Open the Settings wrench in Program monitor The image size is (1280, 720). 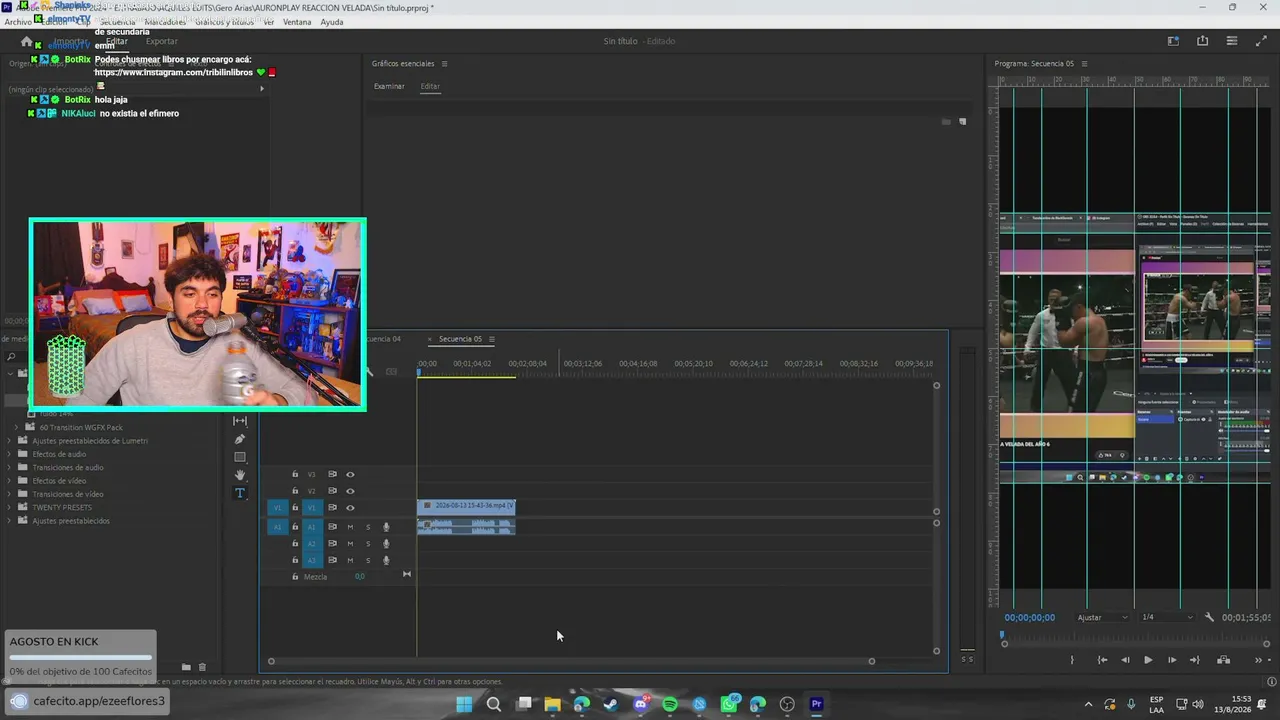coord(1209,617)
